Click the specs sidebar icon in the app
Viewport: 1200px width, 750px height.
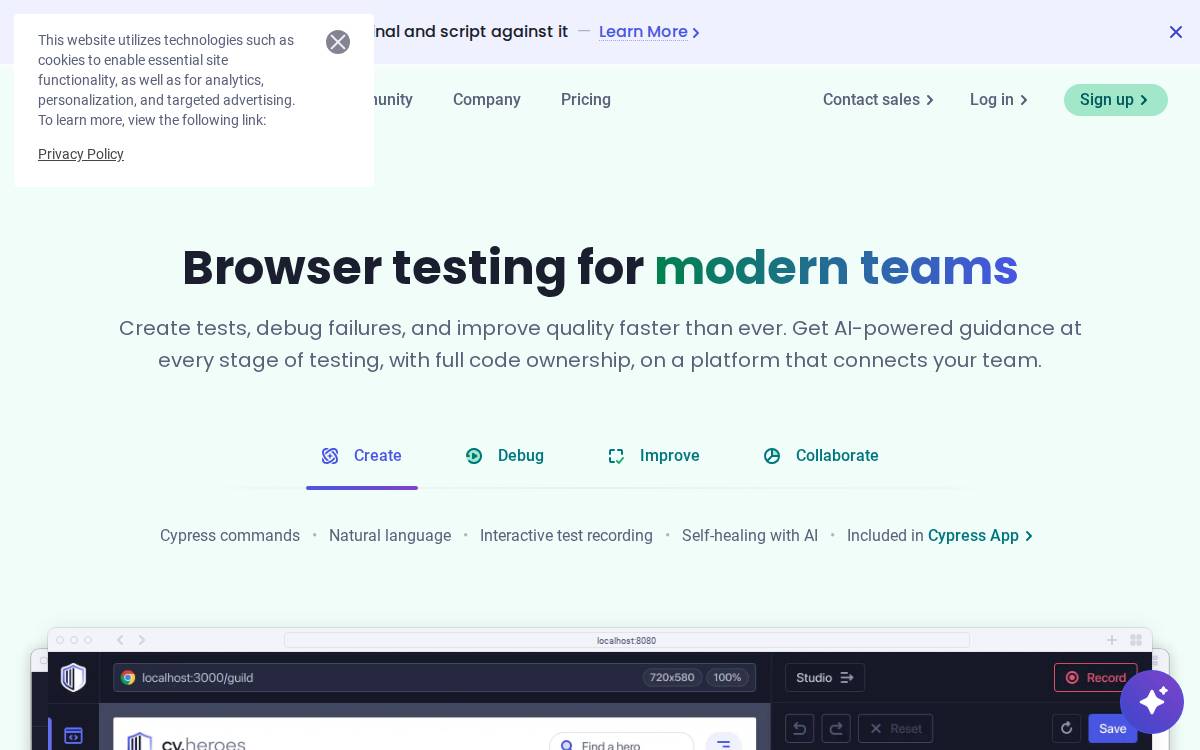pyautogui.click(x=73, y=736)
